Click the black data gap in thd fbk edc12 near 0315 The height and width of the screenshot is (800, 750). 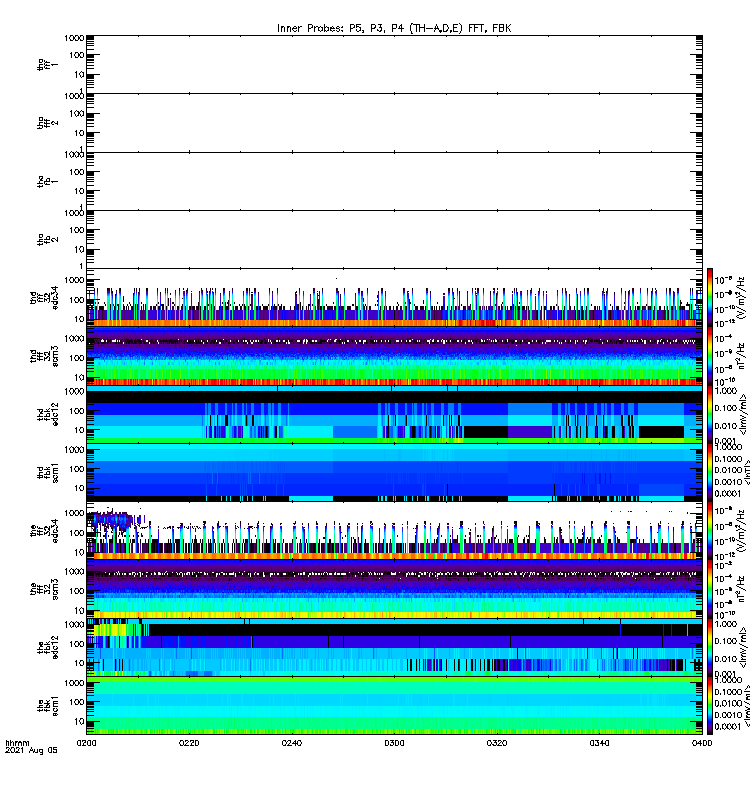pos(486,432)
